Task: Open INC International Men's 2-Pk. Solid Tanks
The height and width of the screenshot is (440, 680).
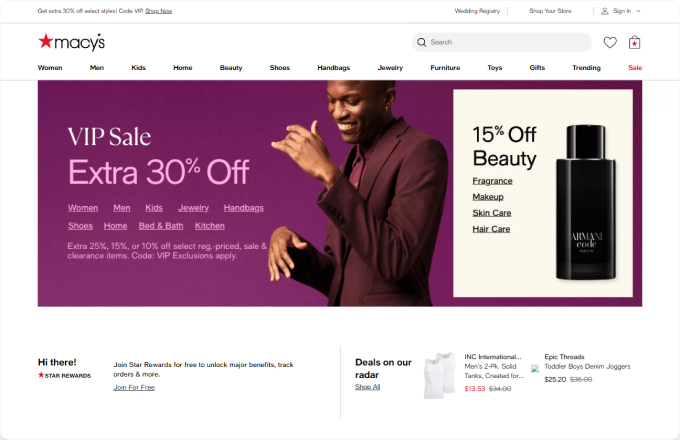Action: click(x=494, y=366)
